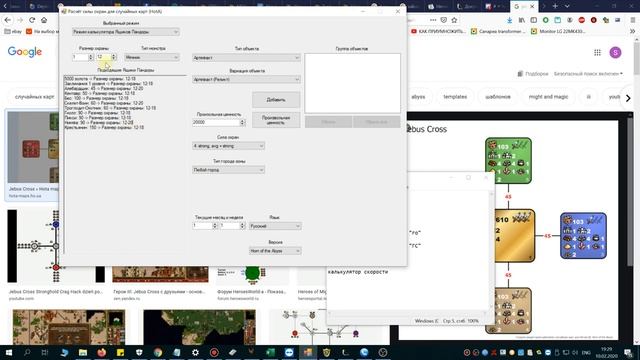The width and height of the screenshot is (640, 360).
Task: Open the Monitor LG bookmark
Action: pos(558,31)
